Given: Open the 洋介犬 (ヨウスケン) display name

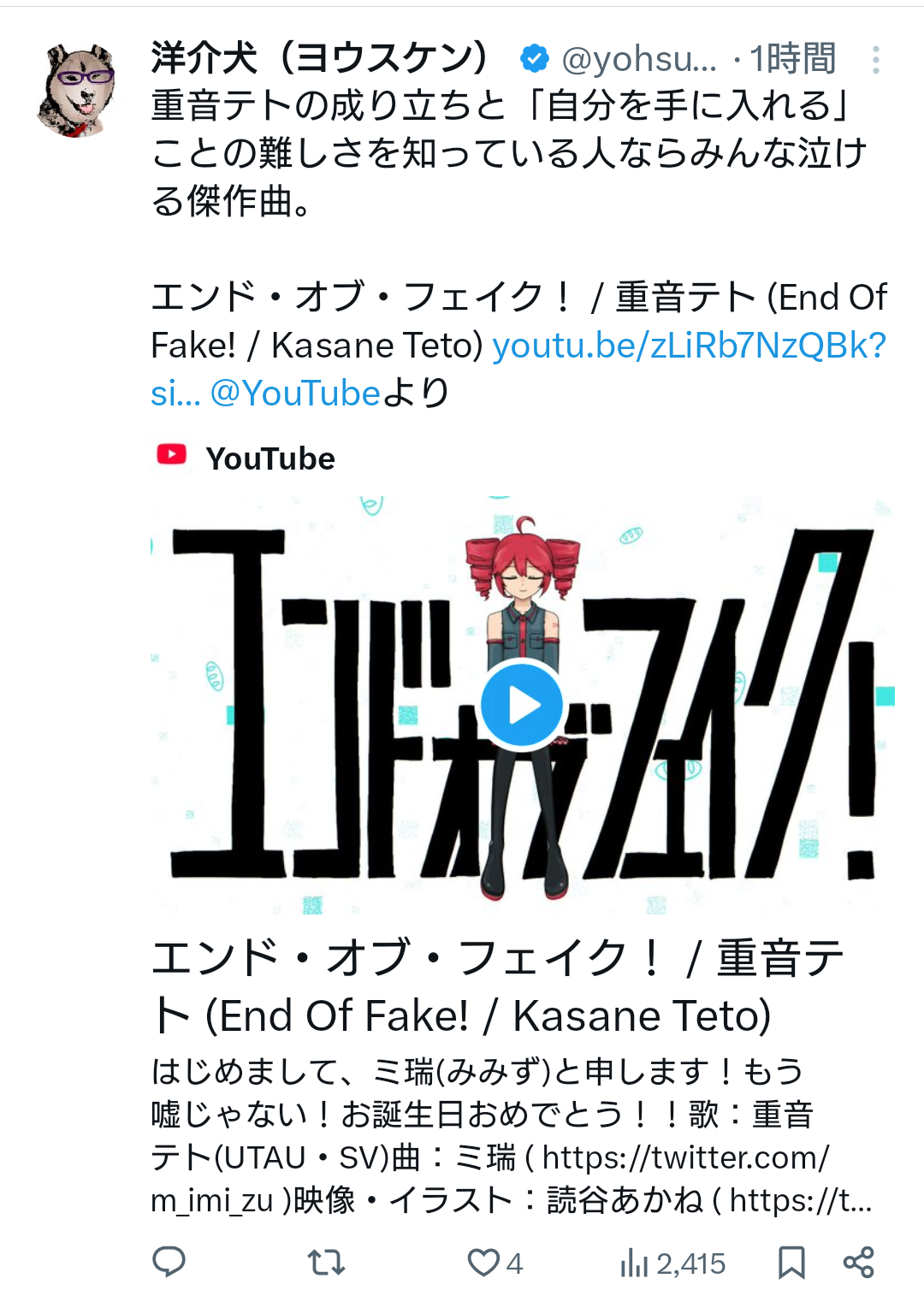Looking at the screenshot, I should click(x=321, y=58).
